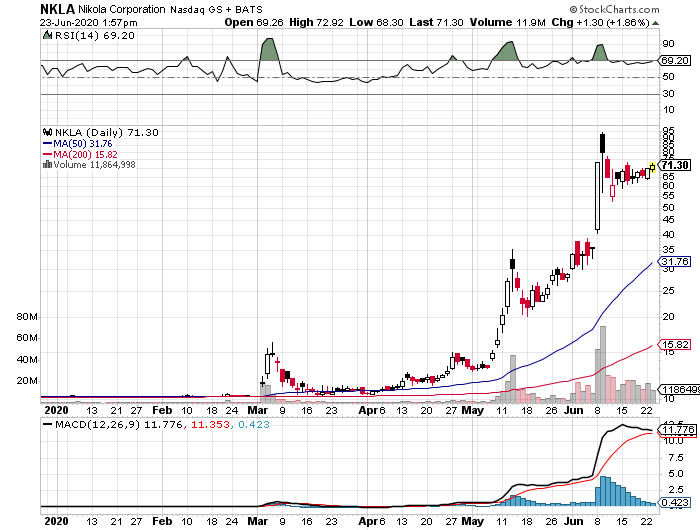700x530 pixels.
Task: Click the Last 71.30 header value
Action: click(x=436, y=22)
